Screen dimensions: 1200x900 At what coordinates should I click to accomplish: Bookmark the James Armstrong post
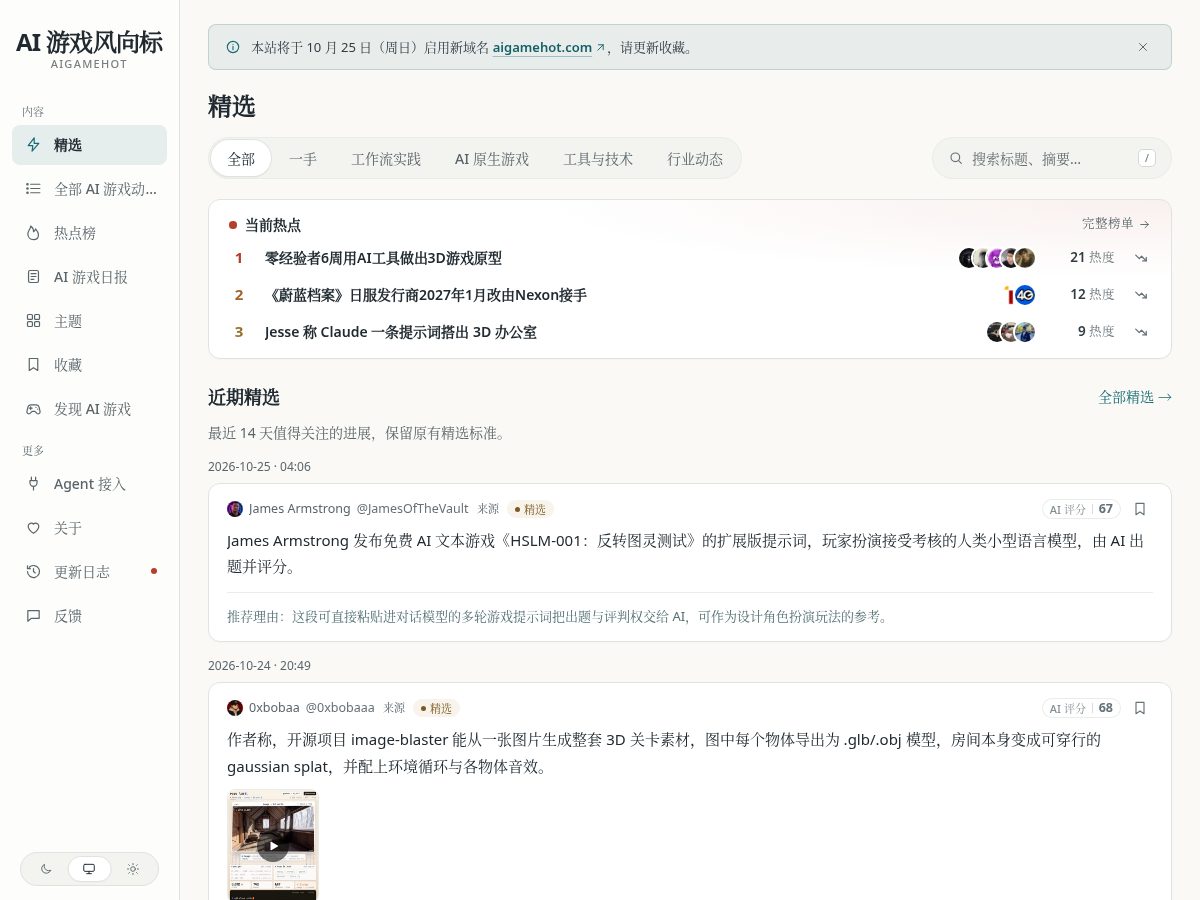click(x=1140, y=509)
